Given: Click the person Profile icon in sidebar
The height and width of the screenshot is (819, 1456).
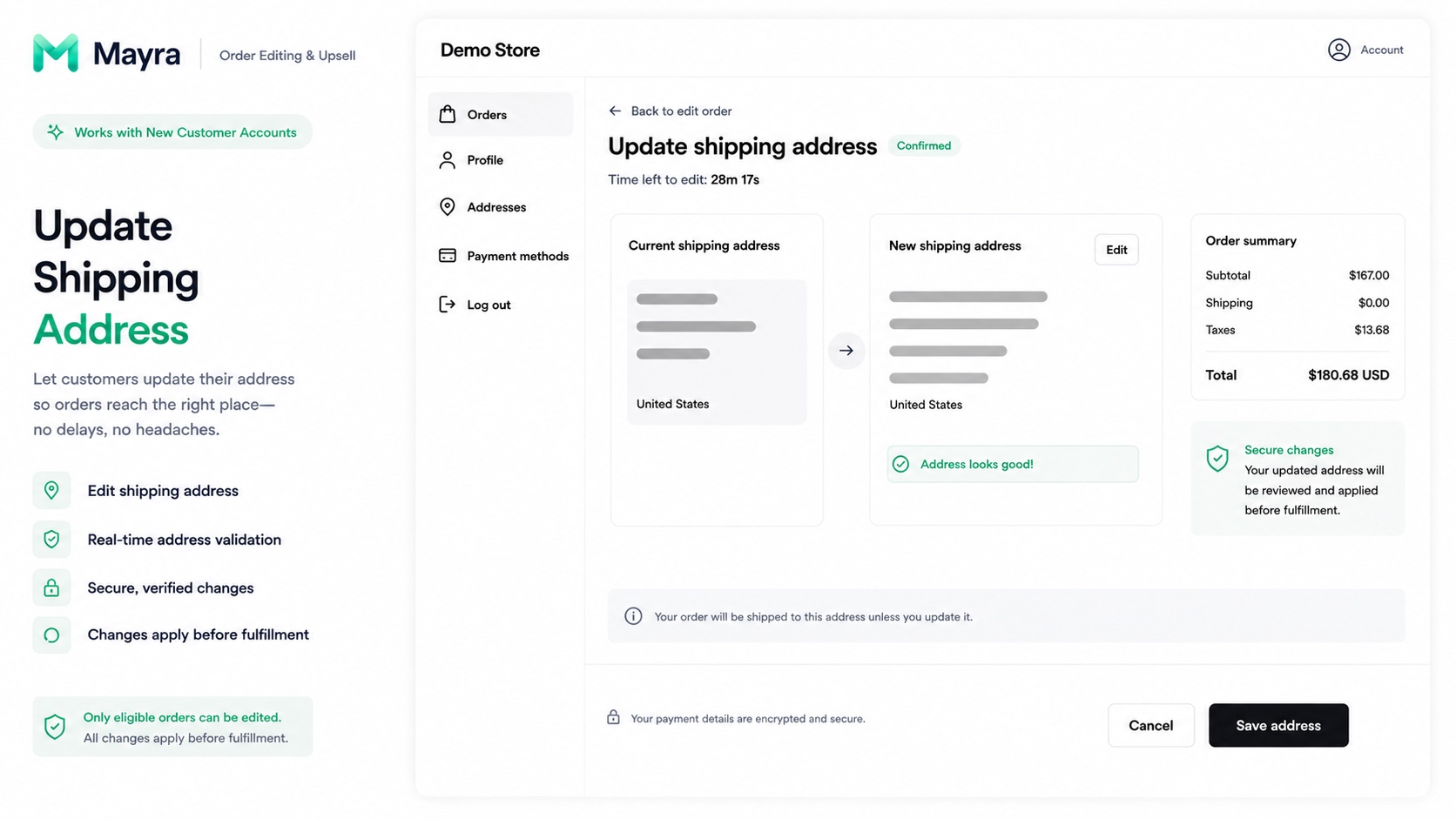Looking at the screenshot, I should tap(448, 160).
